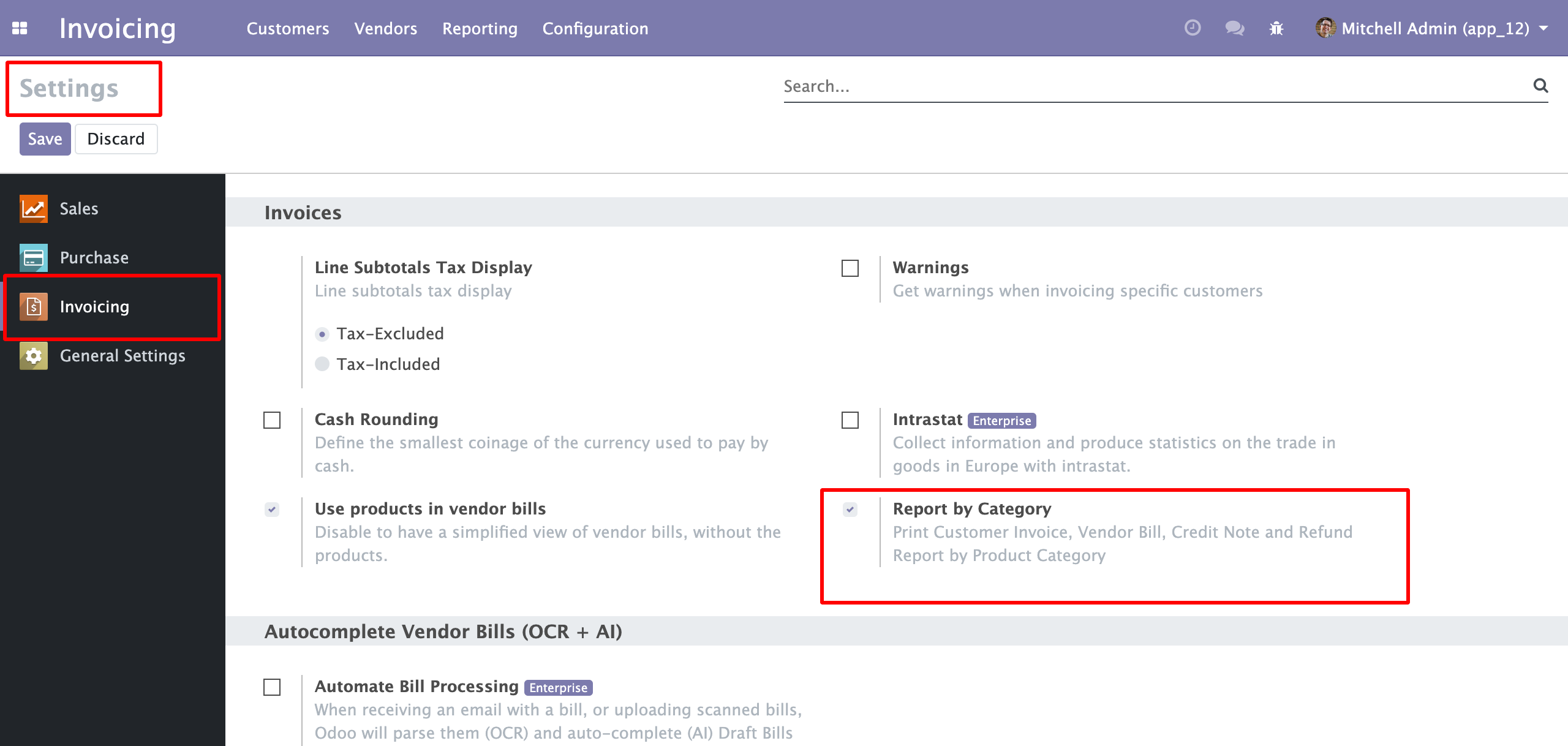
Task: Open the apps grid menu icon
Action: [20, 28]
